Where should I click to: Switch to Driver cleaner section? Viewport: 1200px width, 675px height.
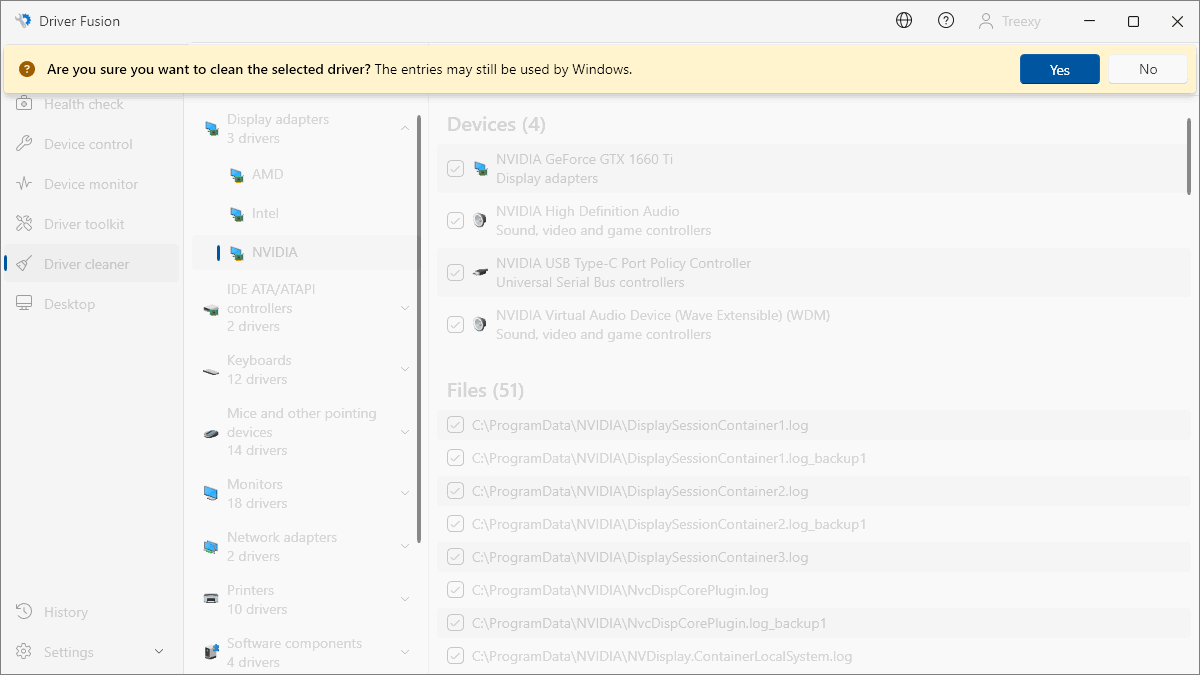click(86, 264)
